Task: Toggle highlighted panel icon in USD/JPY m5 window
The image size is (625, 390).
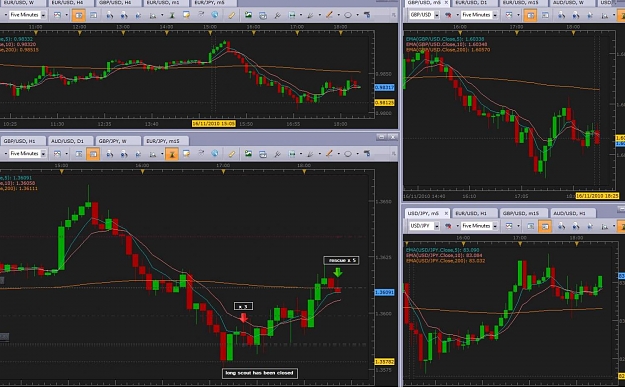Action: (545, 226)
